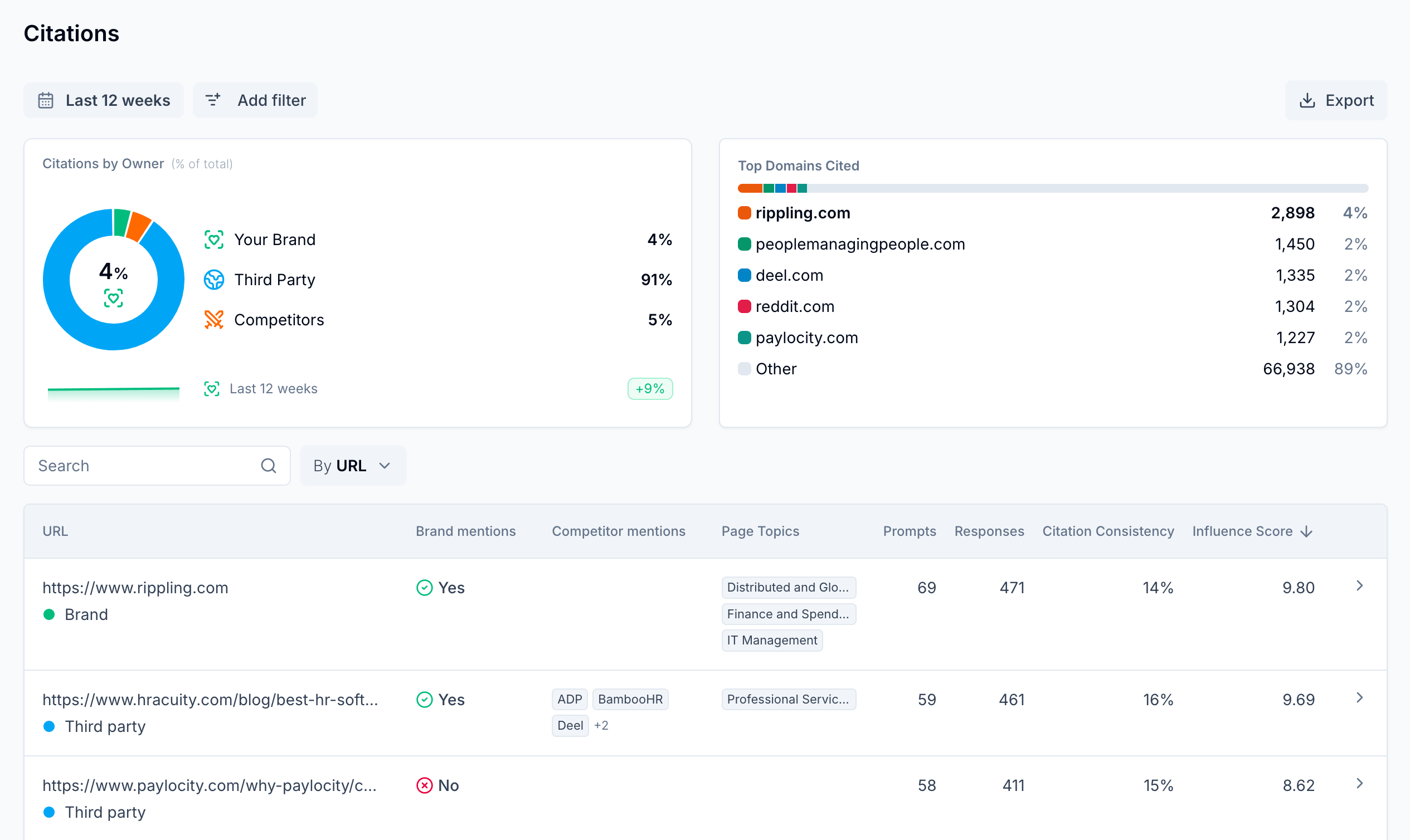Click the Search input field
Image resolution: width=1410 pixels, height=840 pixels.
(x=142, y=466)
